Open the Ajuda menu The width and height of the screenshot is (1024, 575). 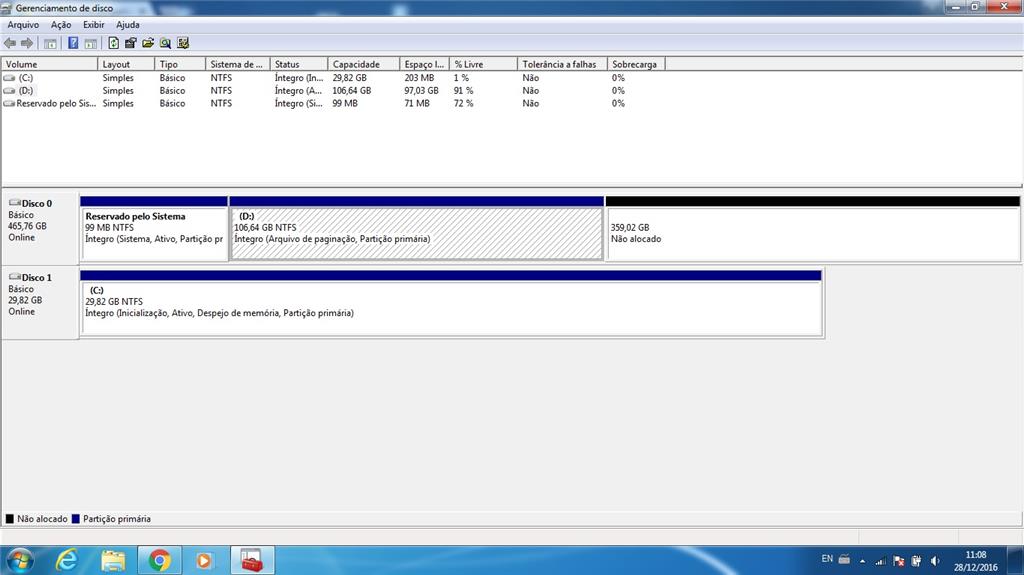coord(127,25)
